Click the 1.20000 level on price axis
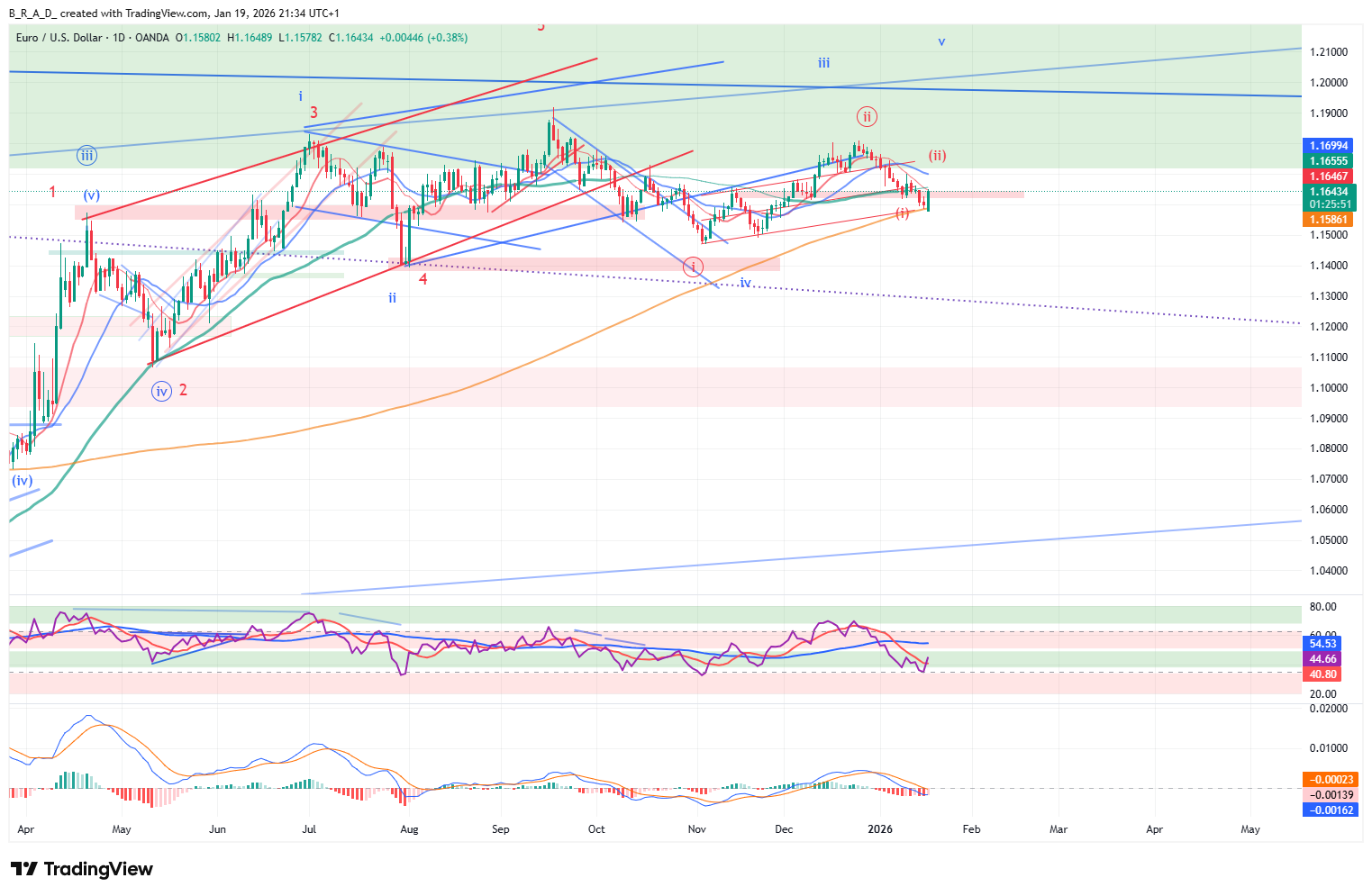 [1329, 83]
